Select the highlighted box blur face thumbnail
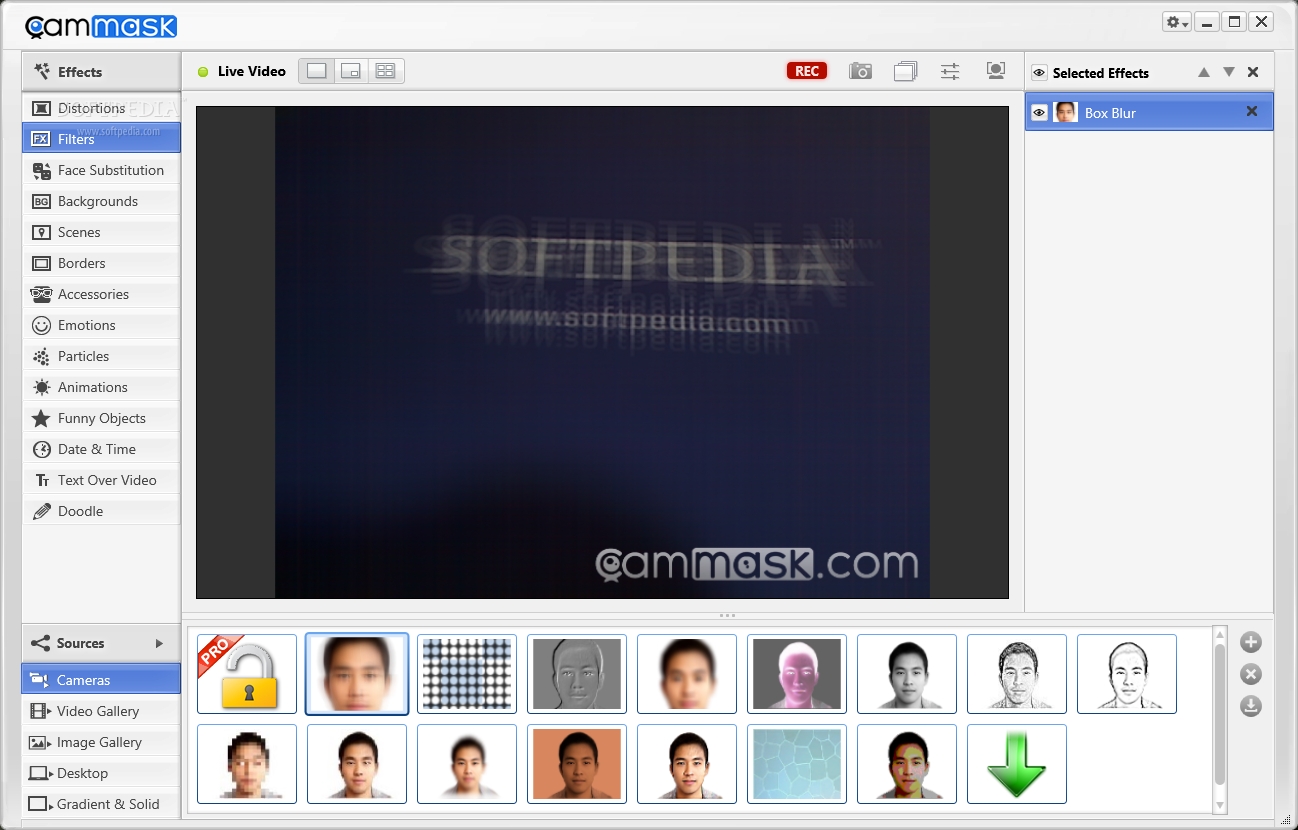The height and width of the screenshot is (830, 1298). (x=357, y=674)
